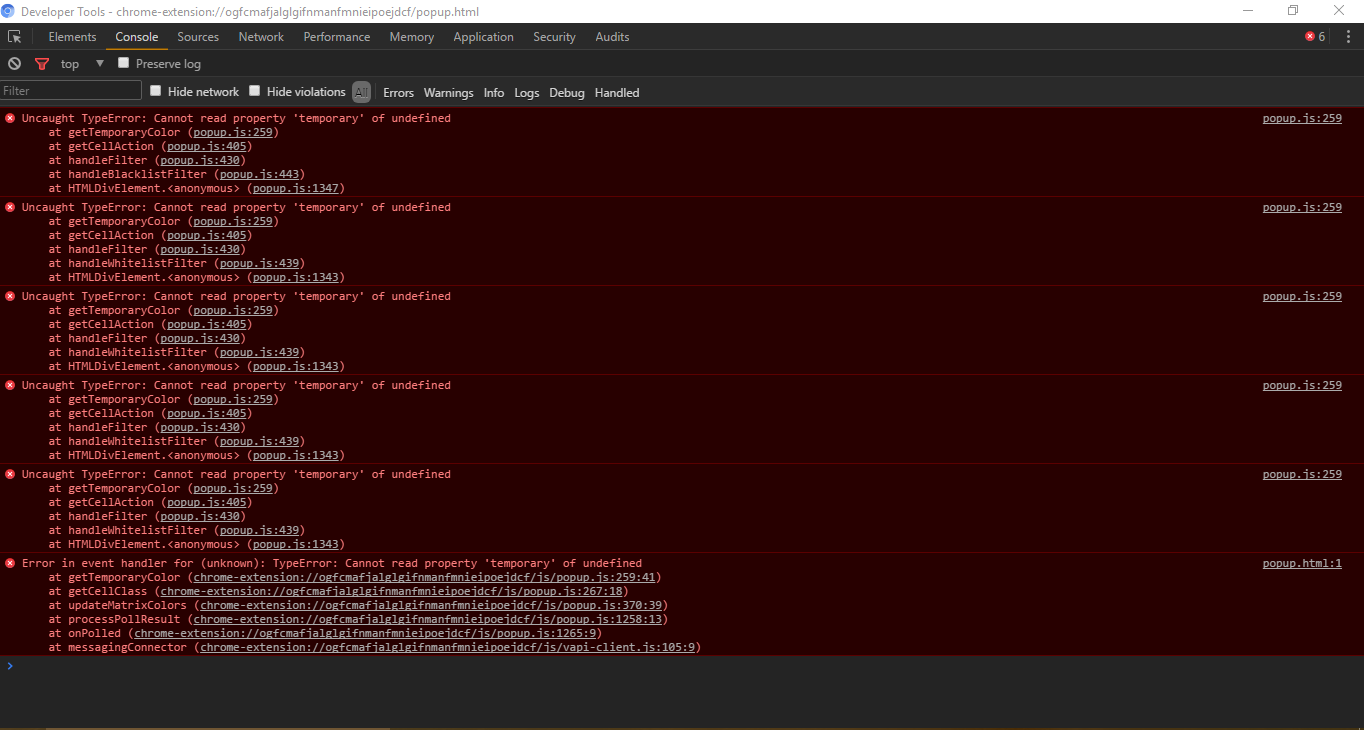Select the inspect element cursor icon
Image resolution: width=1364 pixels, height=730 pixels.
point(15,36)
